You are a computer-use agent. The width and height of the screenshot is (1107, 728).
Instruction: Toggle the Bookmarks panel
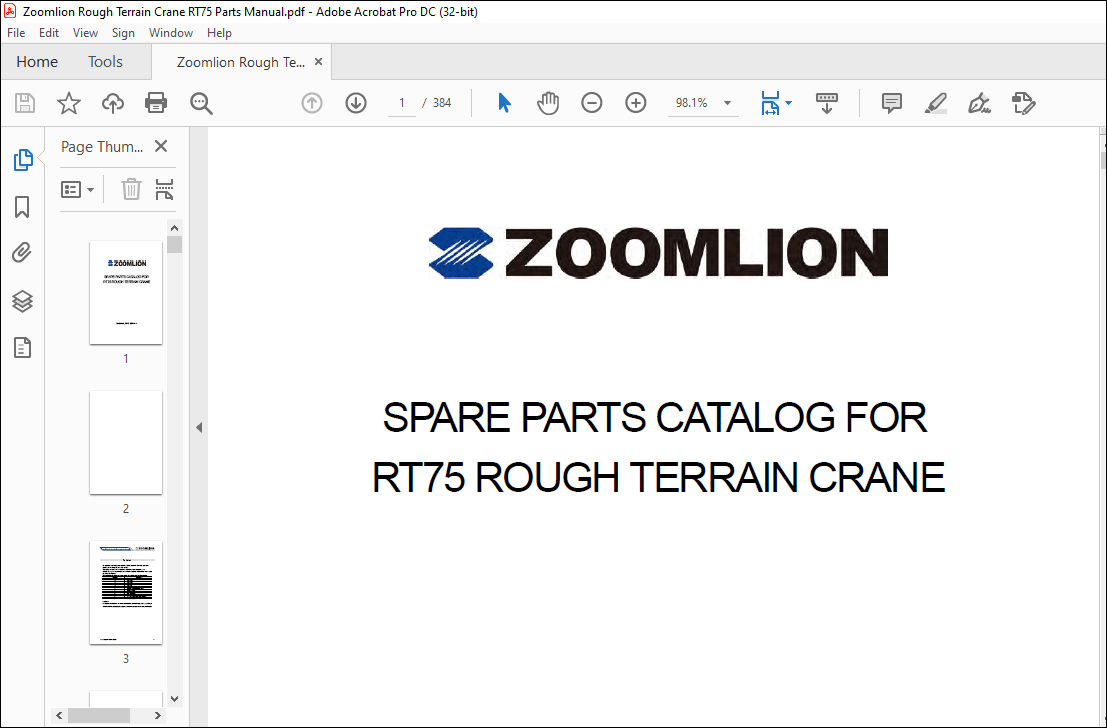[x=22, y=207]
